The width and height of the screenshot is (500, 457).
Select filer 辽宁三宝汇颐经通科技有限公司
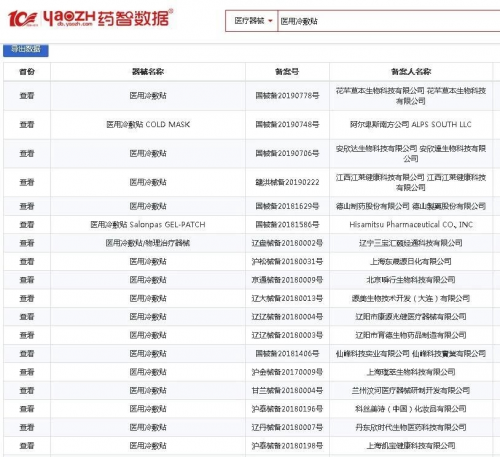[411, 243]
